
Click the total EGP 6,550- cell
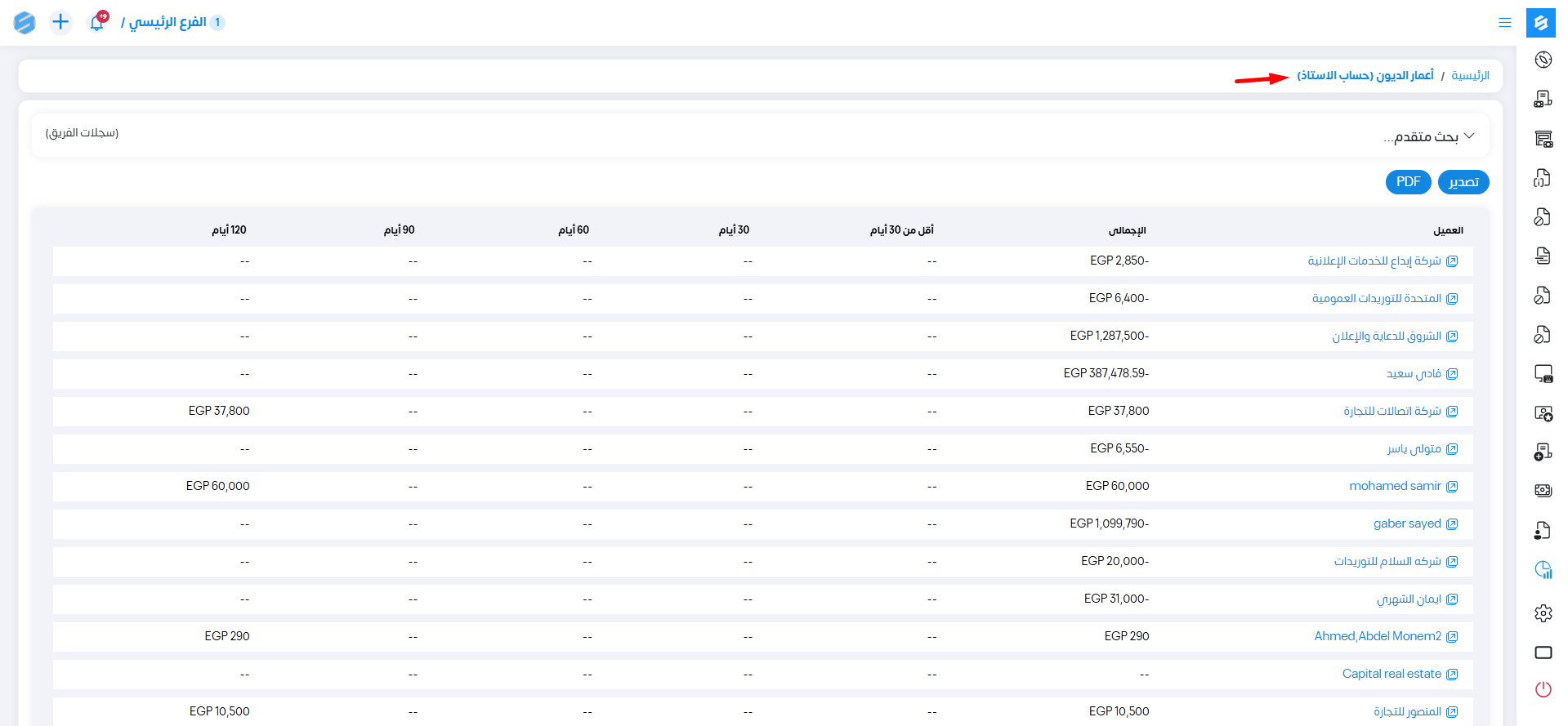(x=1119, y=449)
